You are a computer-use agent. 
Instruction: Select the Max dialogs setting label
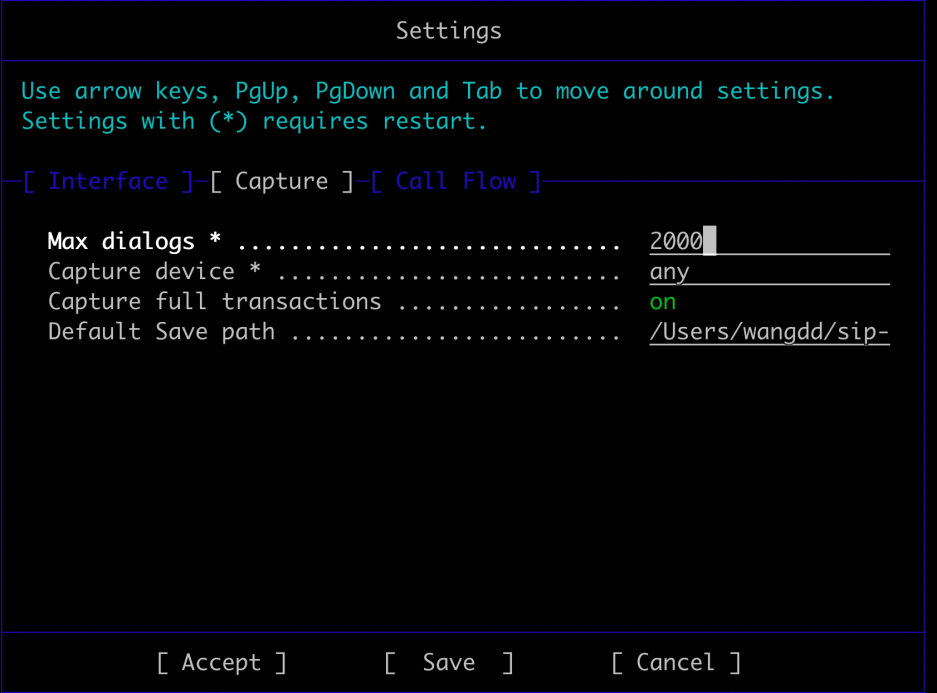tap(121, 242)
